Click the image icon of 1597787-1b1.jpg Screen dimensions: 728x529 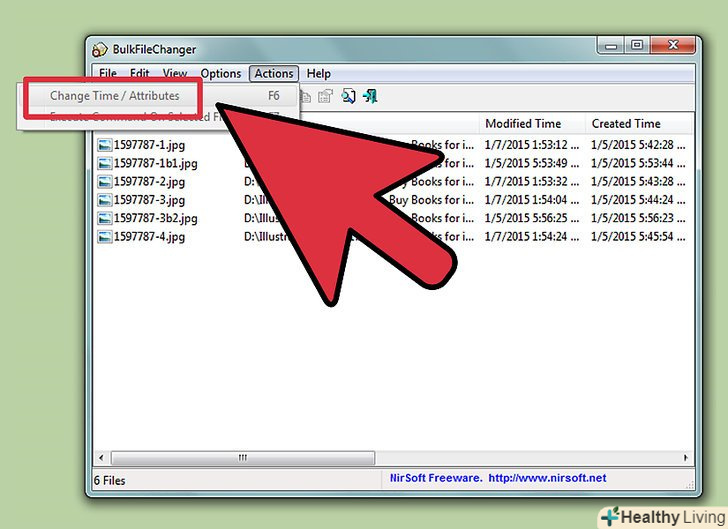click(104, 163)
